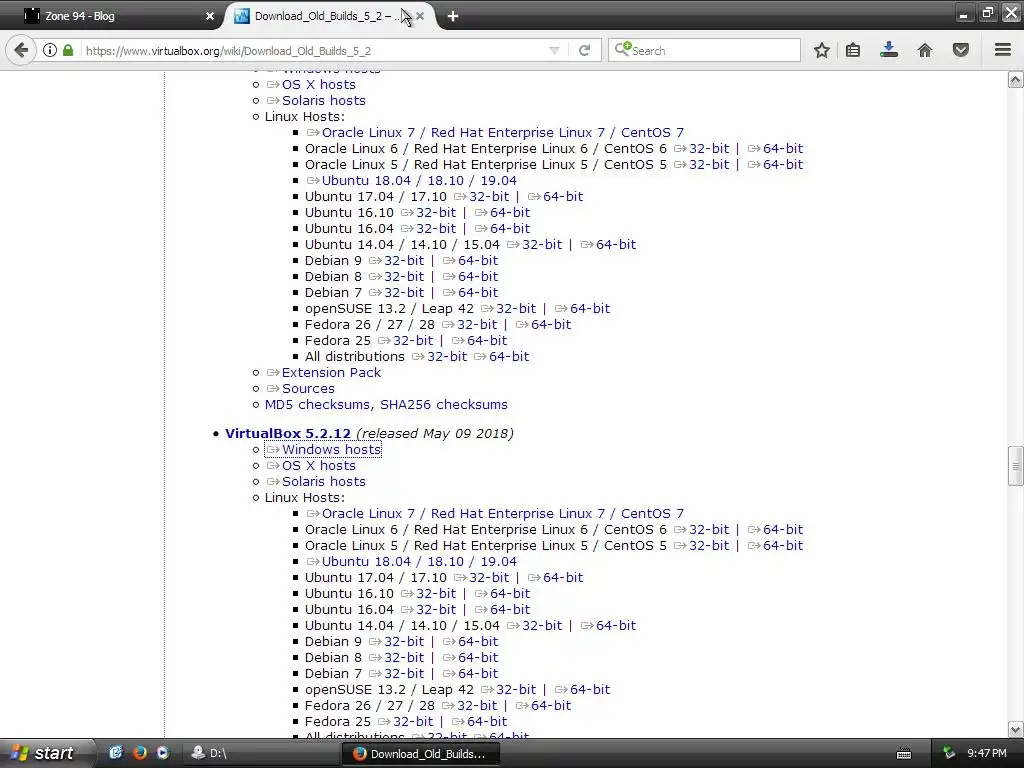The image size is (1024, 768).
Task: Open top Ubuntu 18.04 / 18.10 / 19.04 link
Action: pos(412,180)
